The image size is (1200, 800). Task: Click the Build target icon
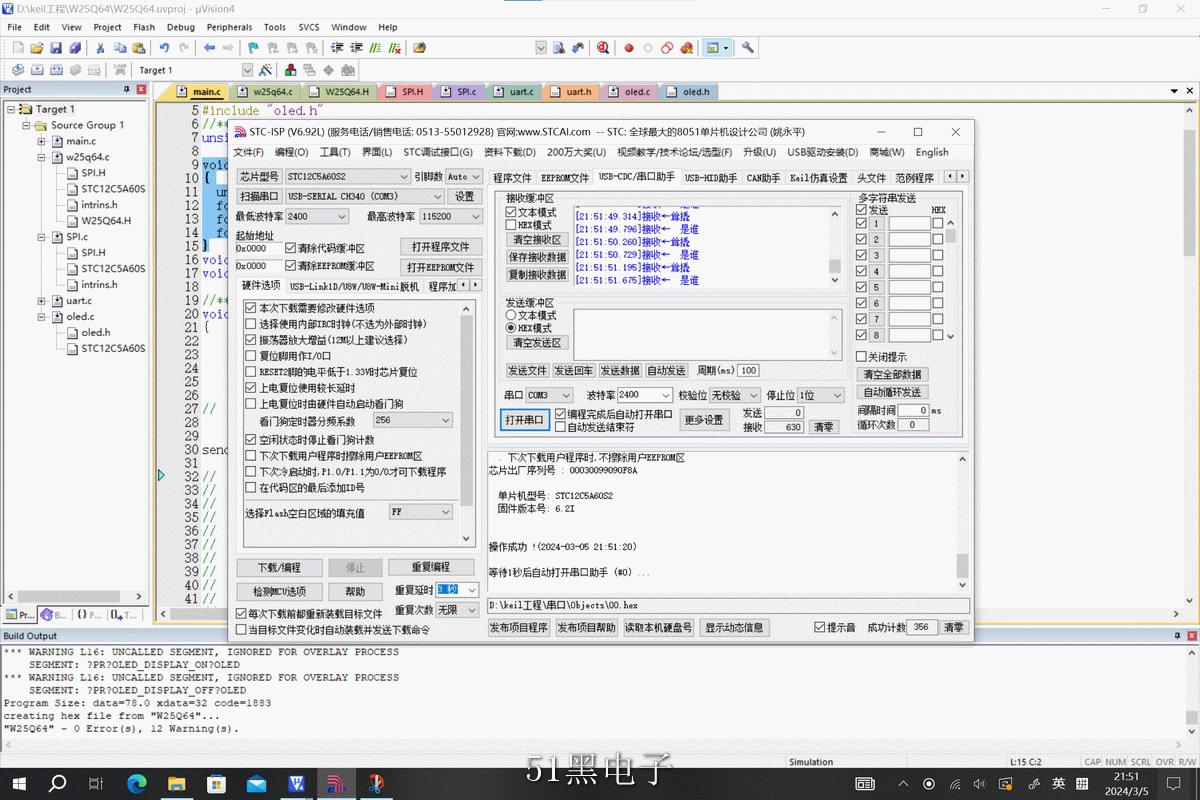pos(37,70)
